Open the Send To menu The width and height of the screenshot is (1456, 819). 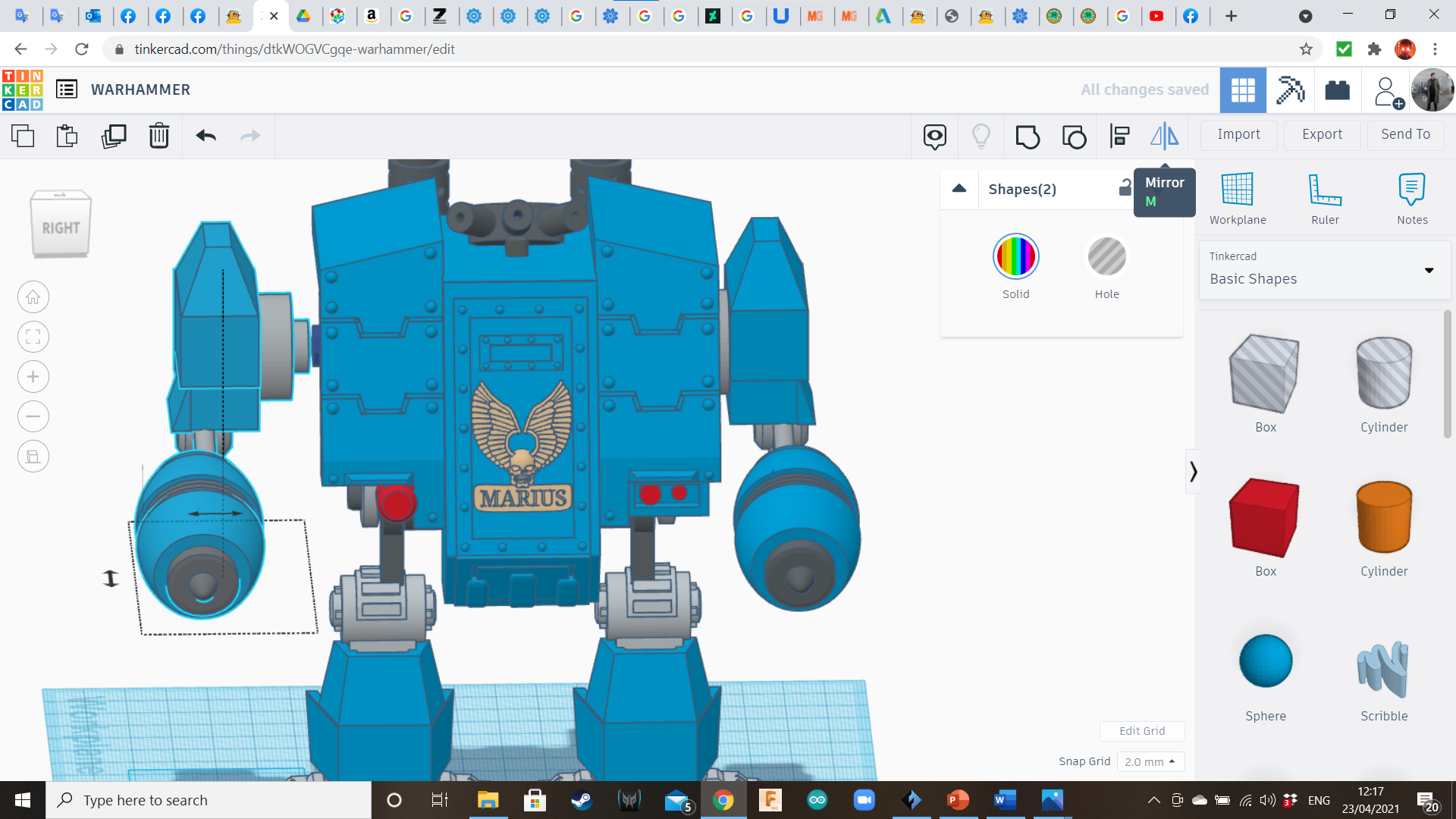point(1405,134)
